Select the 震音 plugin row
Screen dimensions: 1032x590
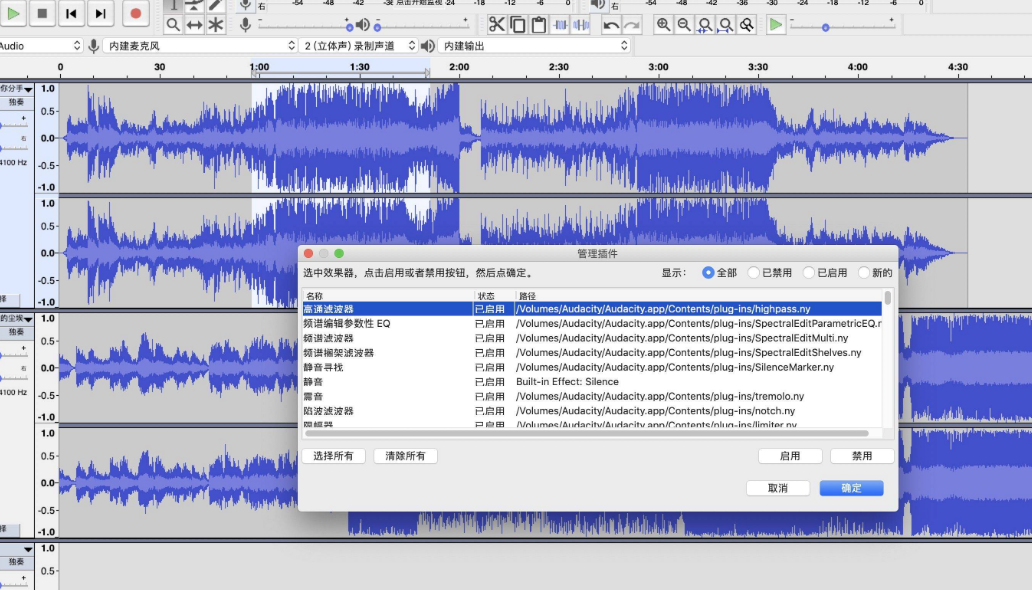(592, 396)
